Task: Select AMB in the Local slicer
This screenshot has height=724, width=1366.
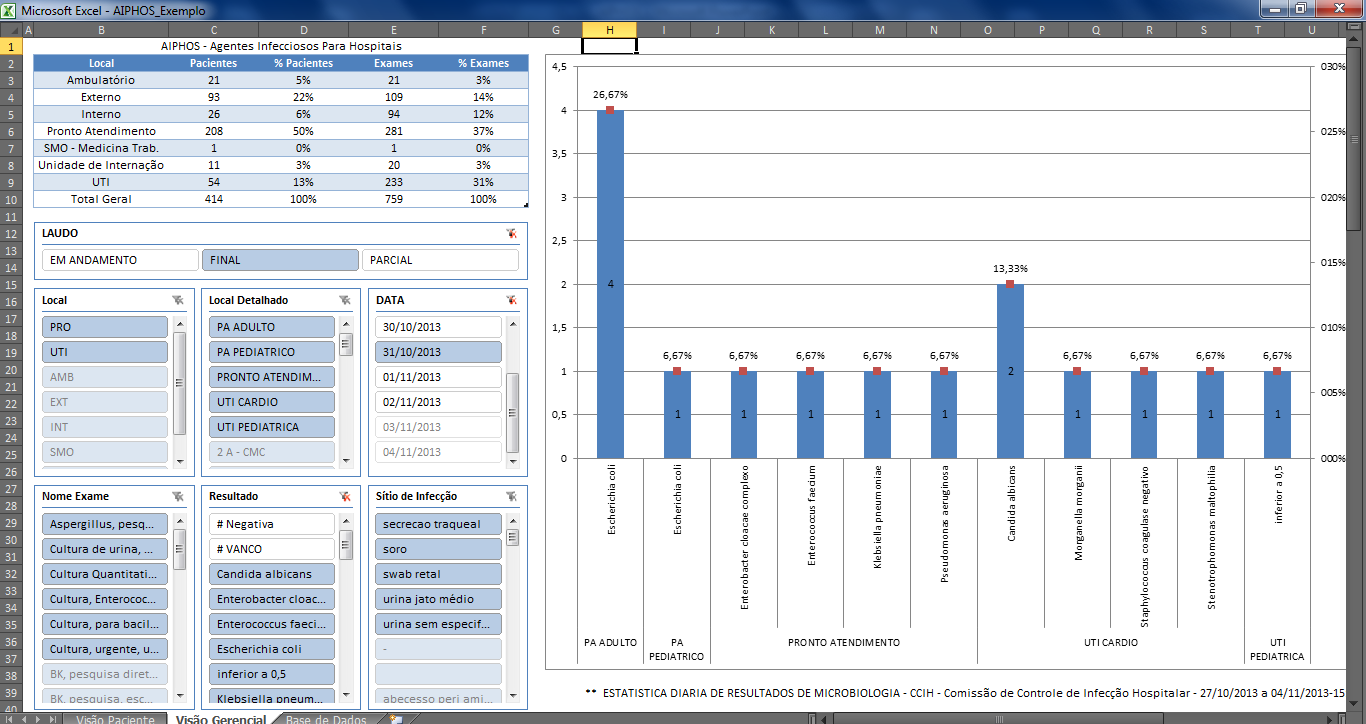Action: tap(105, 377)
